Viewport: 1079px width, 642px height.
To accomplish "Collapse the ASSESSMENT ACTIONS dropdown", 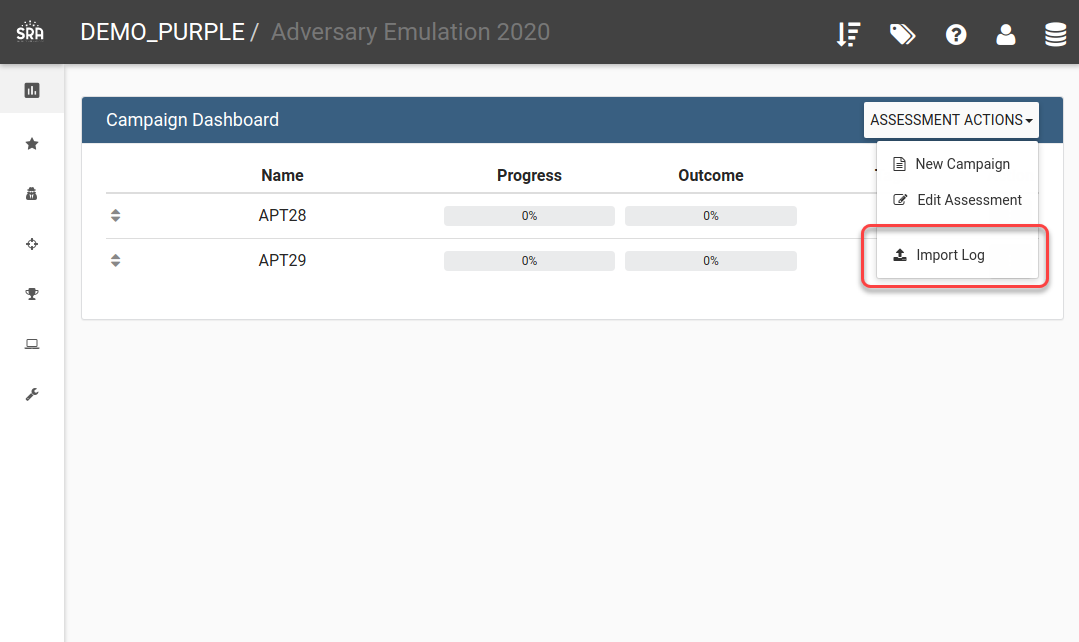I will 951,120.
